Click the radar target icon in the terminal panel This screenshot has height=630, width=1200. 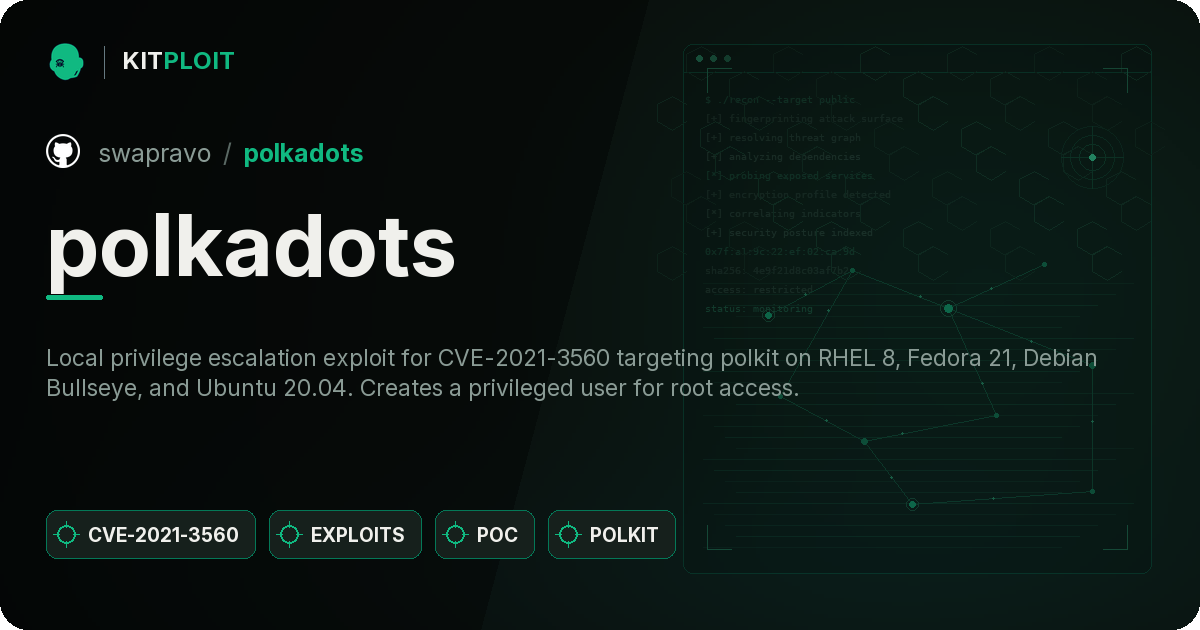tap(1092, 157)
